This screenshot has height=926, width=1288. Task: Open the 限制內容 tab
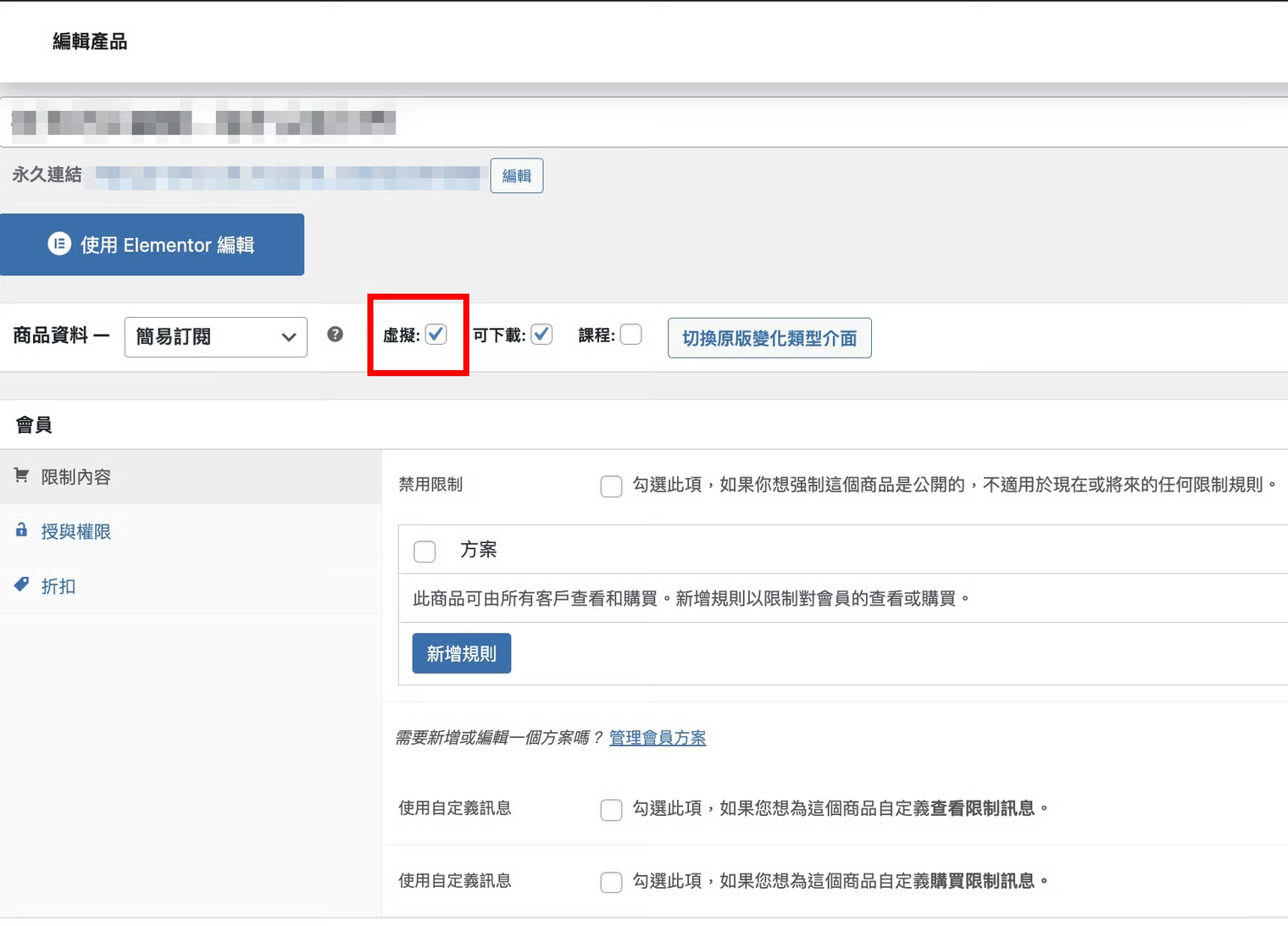click(x=191, y=477)
